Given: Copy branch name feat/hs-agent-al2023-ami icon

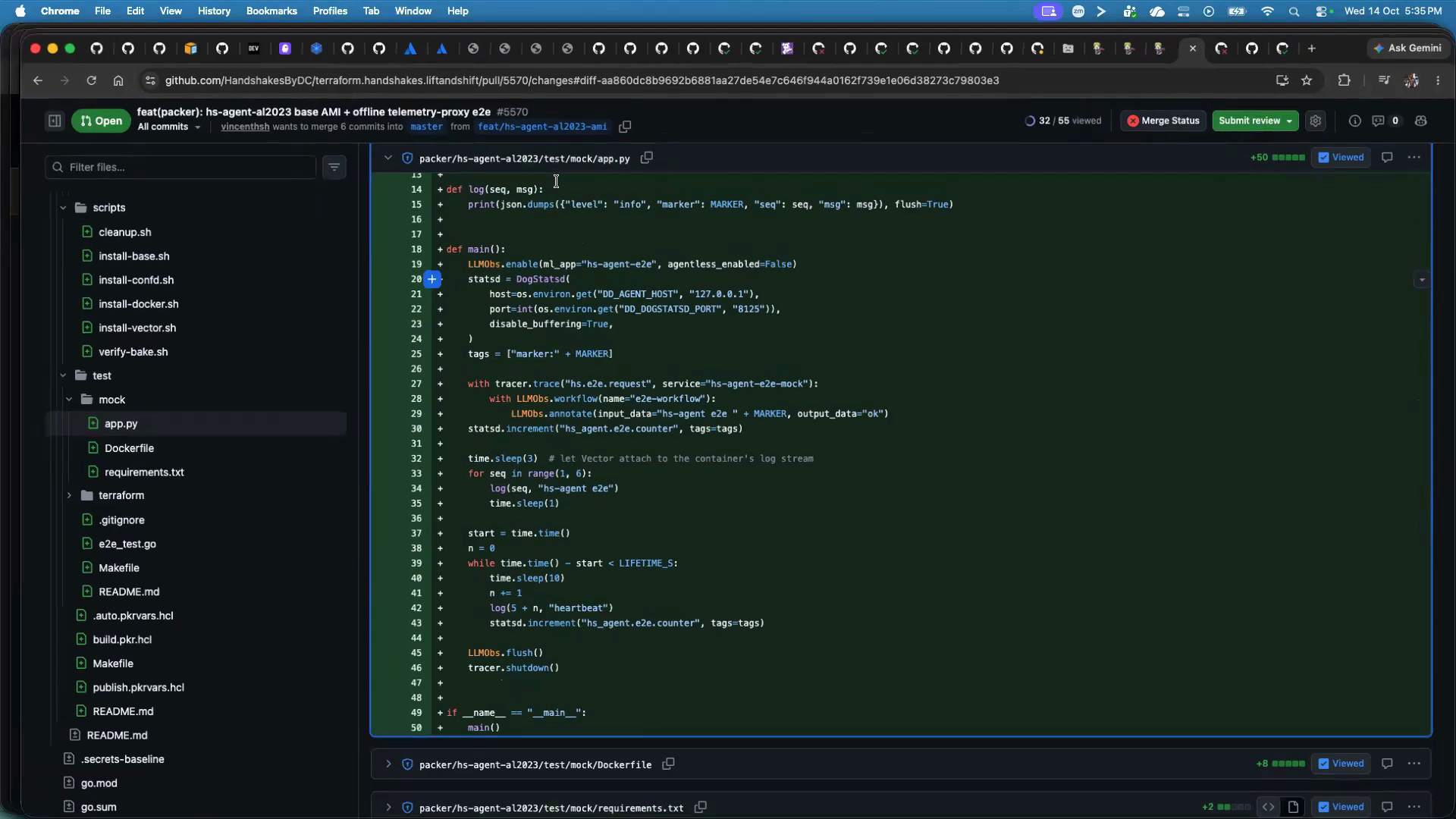Looking at the screenshot, I should pos(625,127).
